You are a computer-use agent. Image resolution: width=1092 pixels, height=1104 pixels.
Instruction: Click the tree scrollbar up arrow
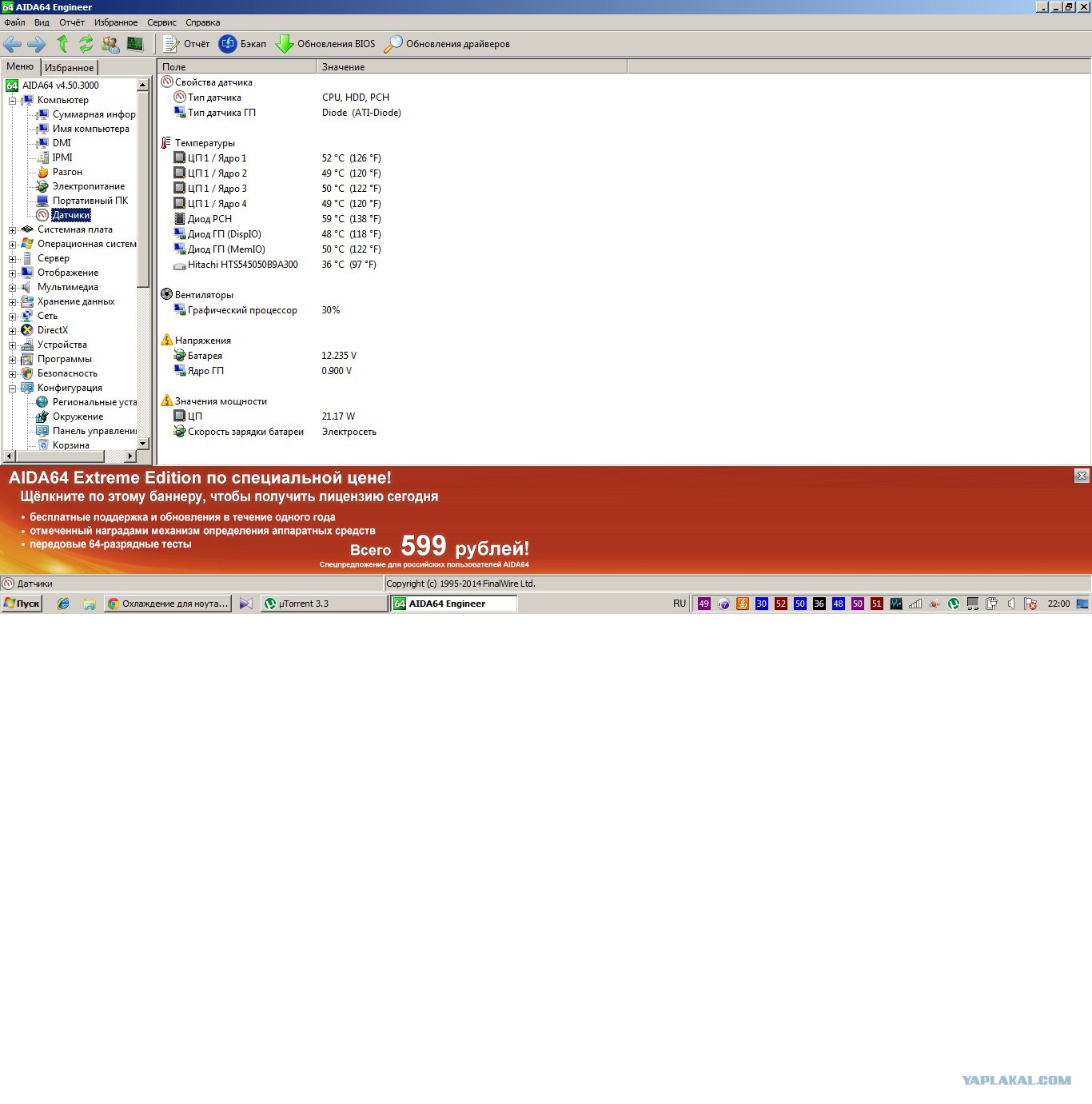(x=143, y=85)
